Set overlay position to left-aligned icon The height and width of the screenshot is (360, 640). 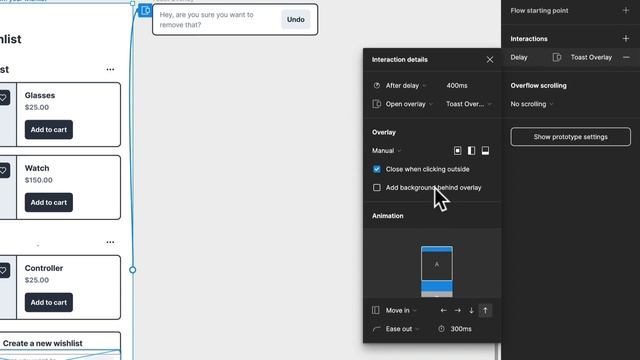pyautogui.click(x=471, y=151)
